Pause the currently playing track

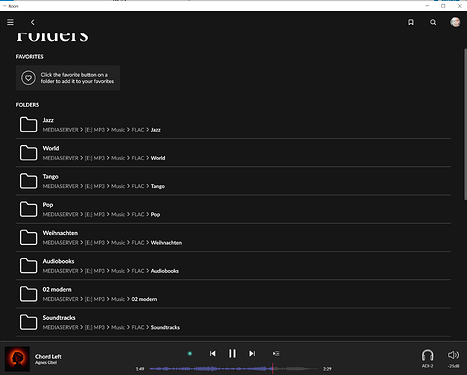pos(232,353)
